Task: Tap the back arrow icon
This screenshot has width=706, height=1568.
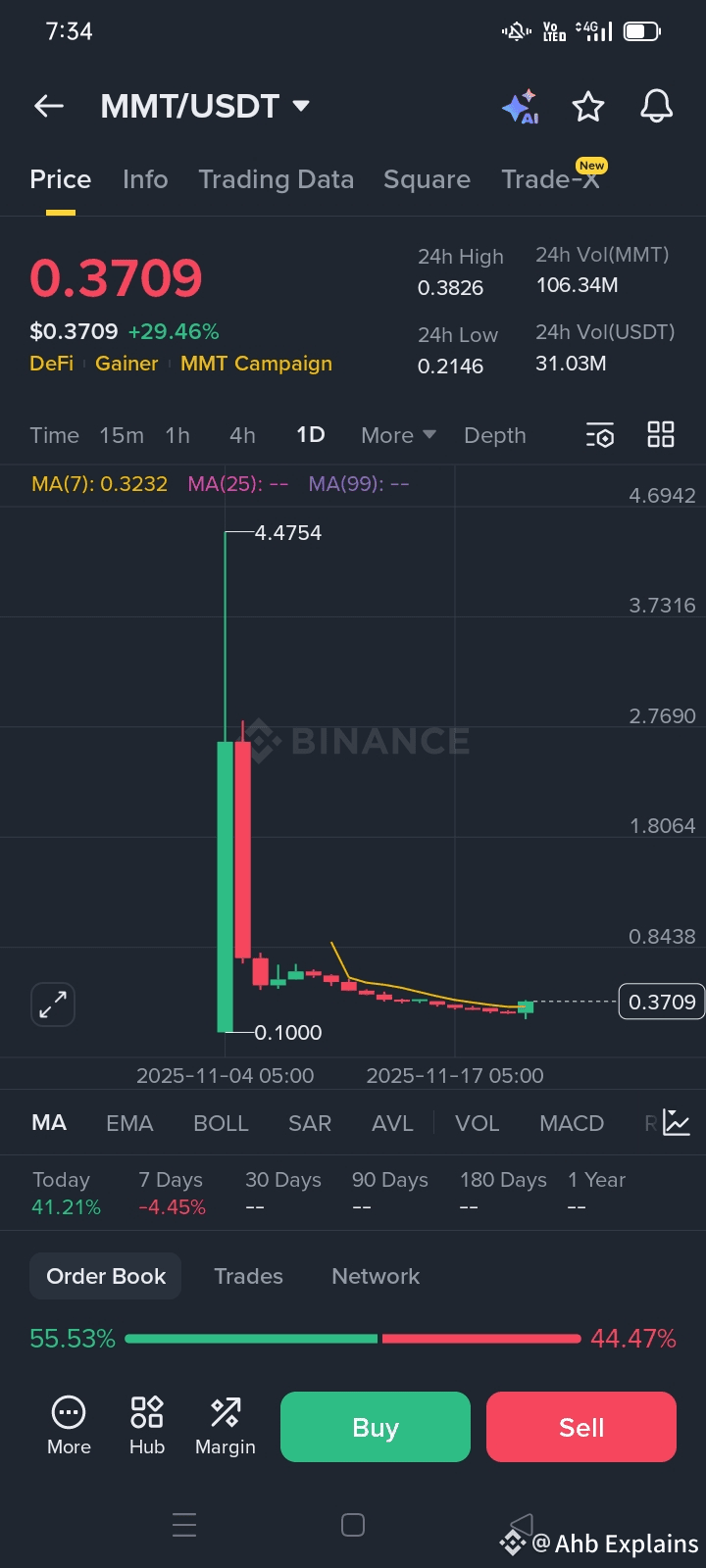Action: pos(49,106)
